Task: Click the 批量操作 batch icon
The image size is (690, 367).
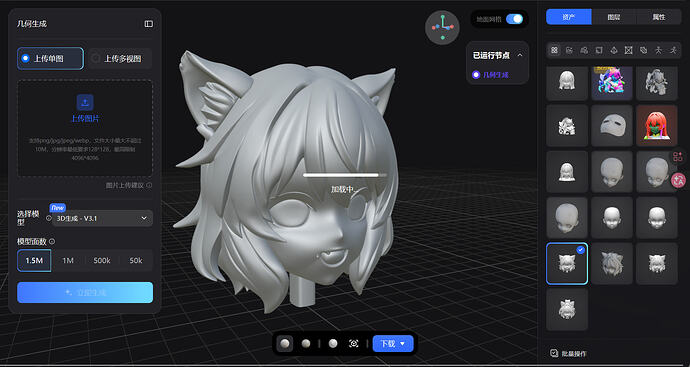Action: coord(554,353)
